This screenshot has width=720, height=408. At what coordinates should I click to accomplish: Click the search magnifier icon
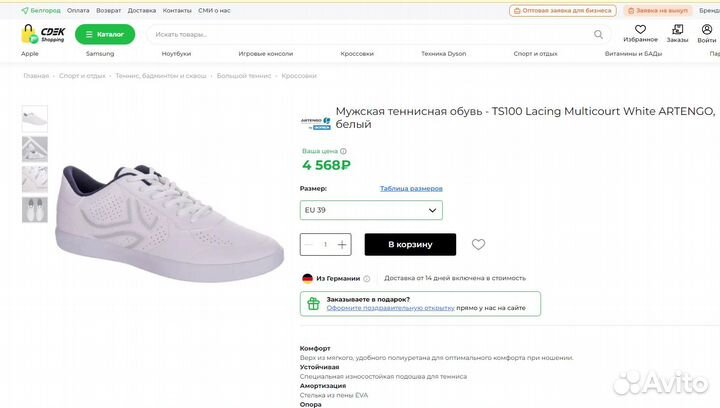pos(600,34)
